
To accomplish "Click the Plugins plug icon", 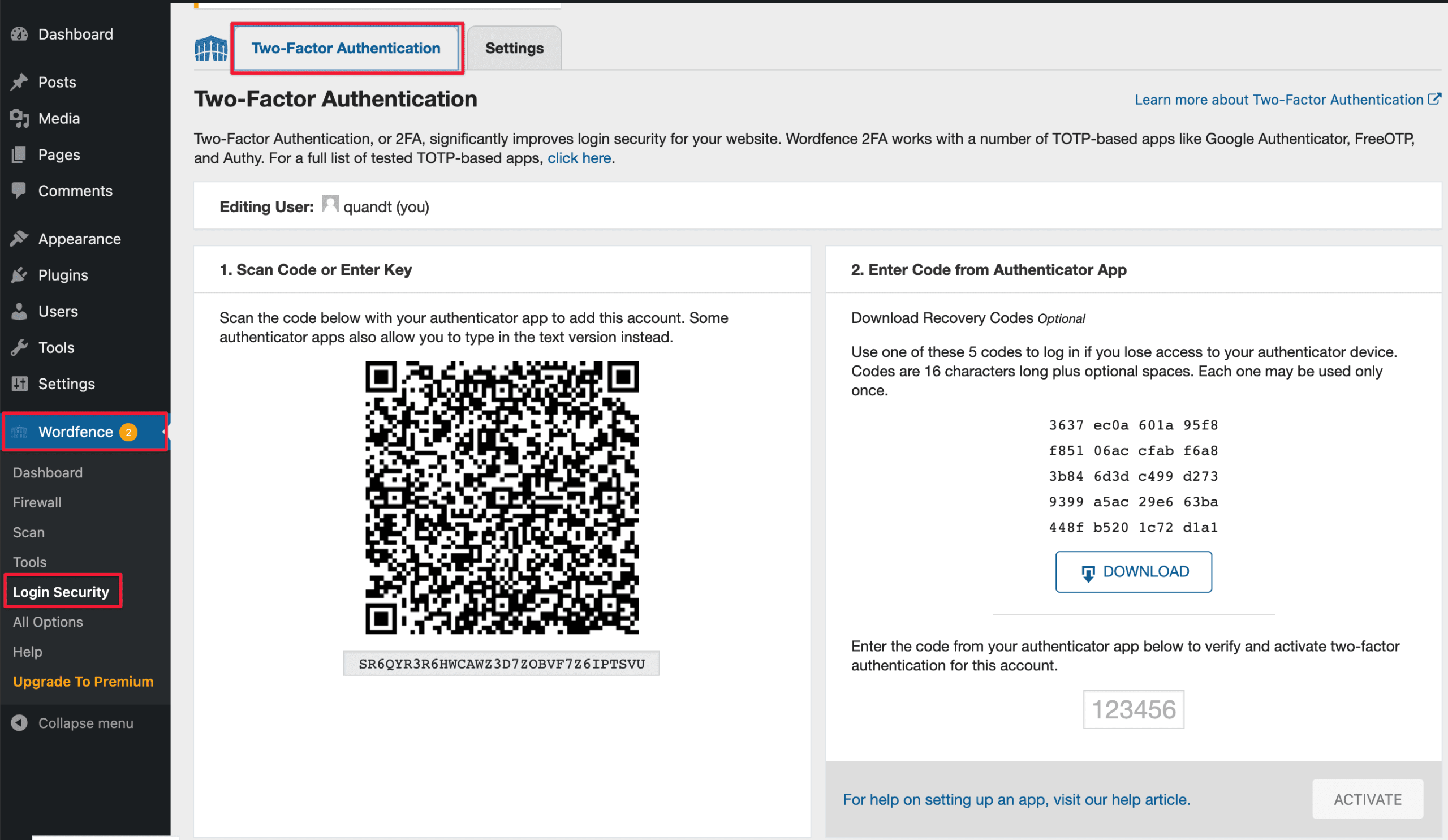I will pos(19,275).
